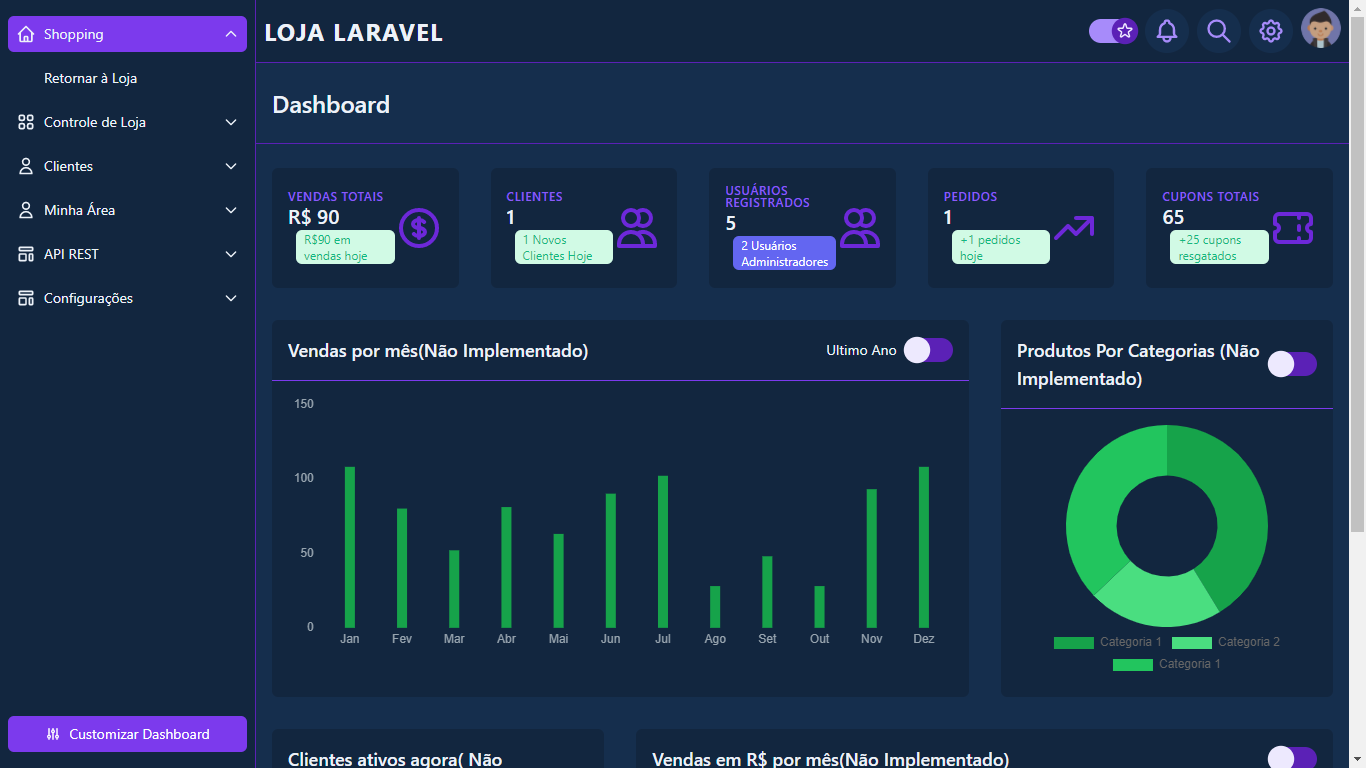Open the user avatar profile menu
Image resolution: width=1366 pixels, height=768 pixels.
[x=1321, y=29]
